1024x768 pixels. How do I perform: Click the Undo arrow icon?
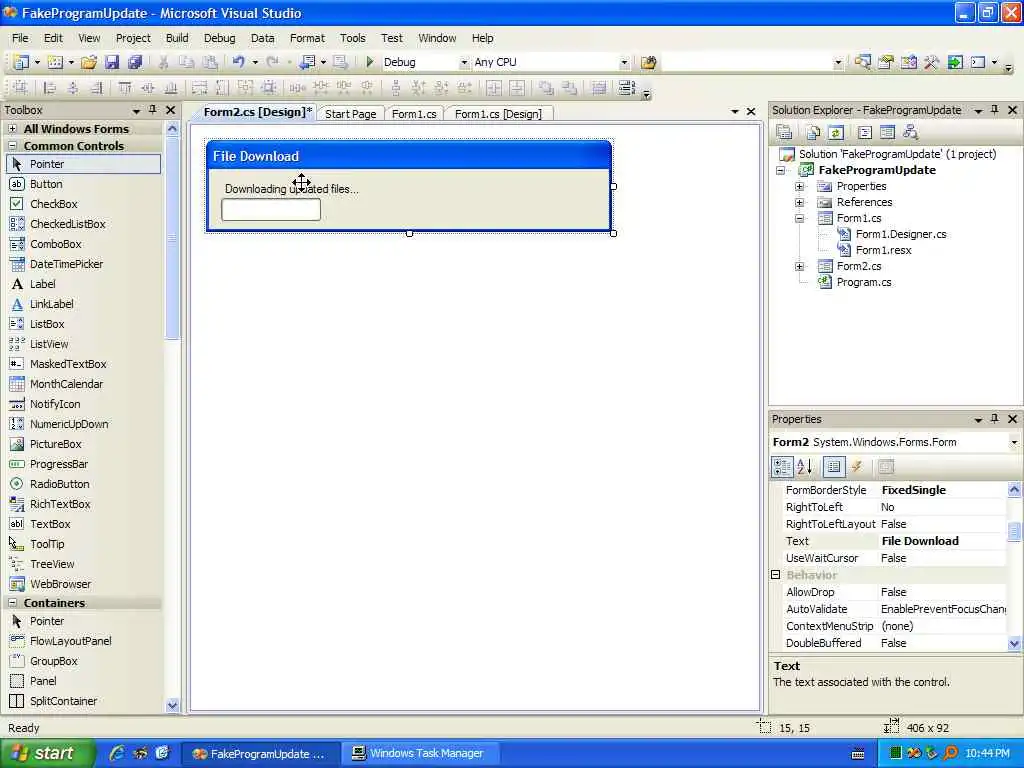(x=238, y=62)
